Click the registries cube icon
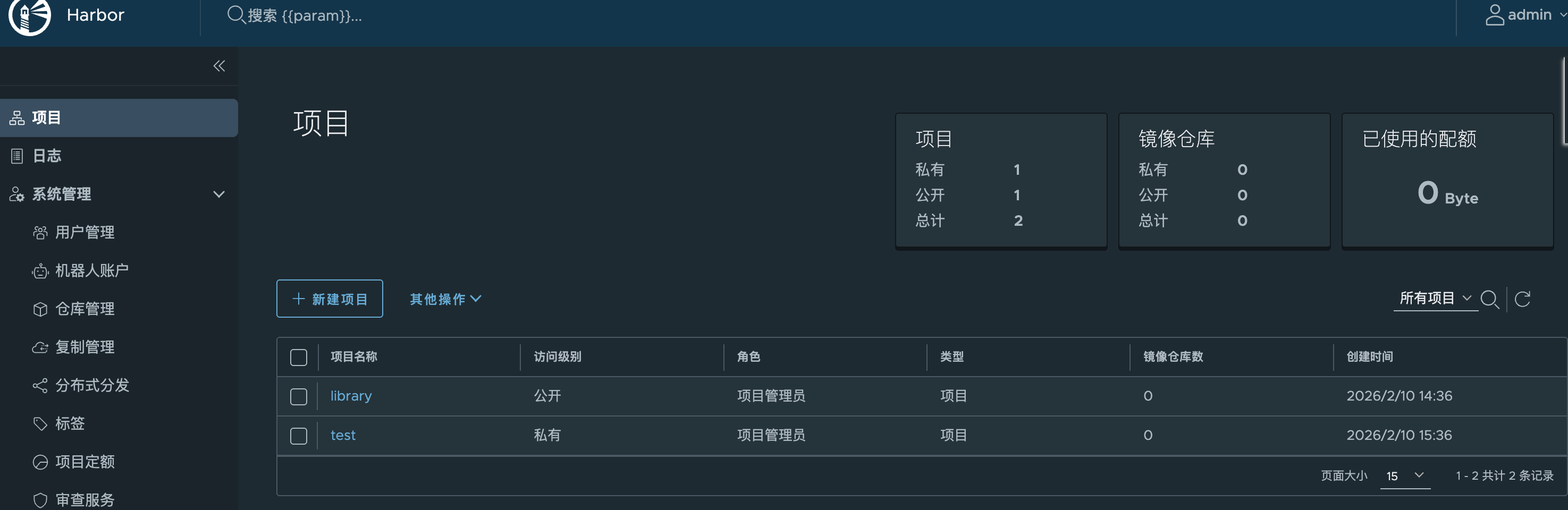The image size is (1568, 510). (40, 309)
